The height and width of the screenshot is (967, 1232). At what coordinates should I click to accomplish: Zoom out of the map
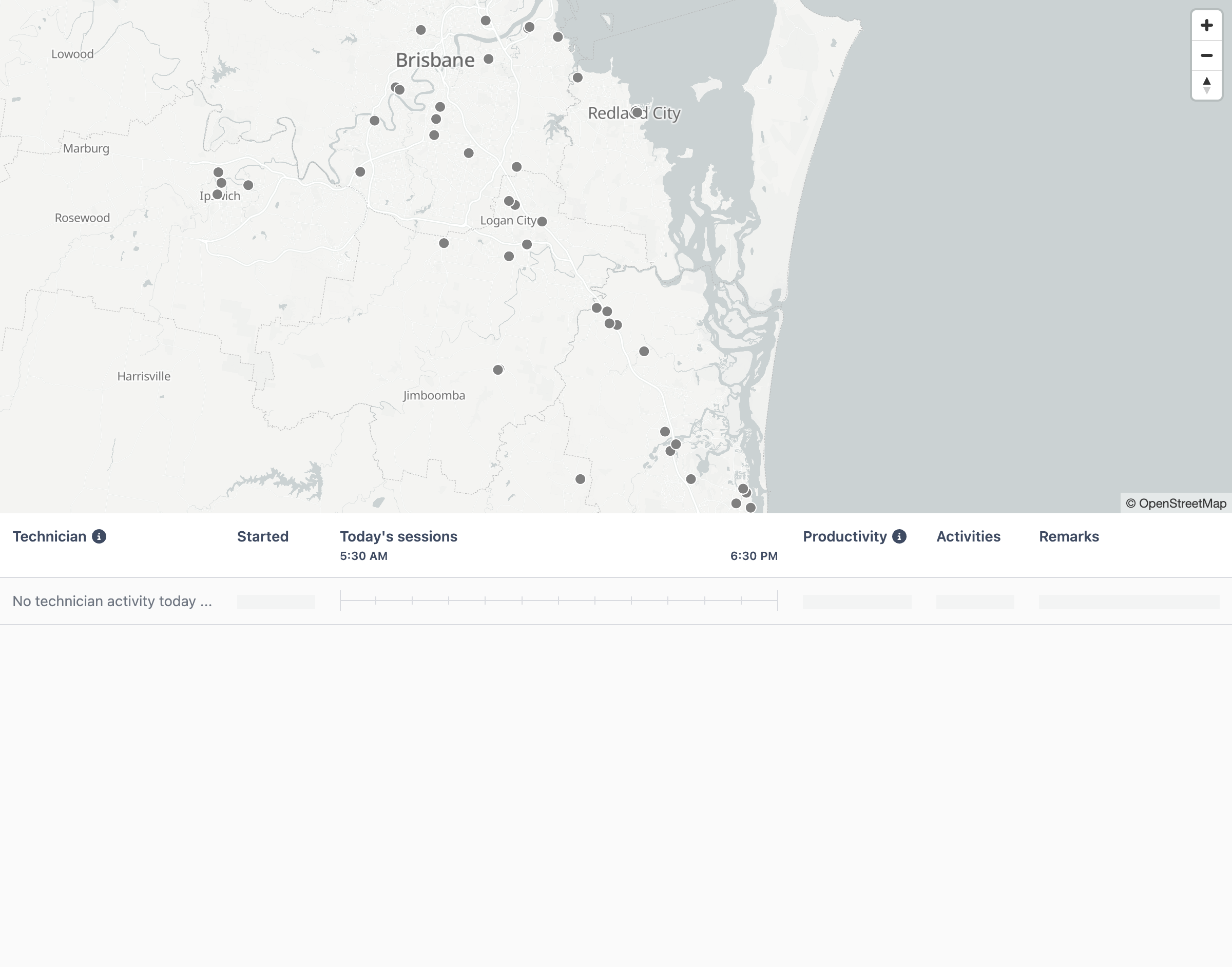tap(1206, 55)
